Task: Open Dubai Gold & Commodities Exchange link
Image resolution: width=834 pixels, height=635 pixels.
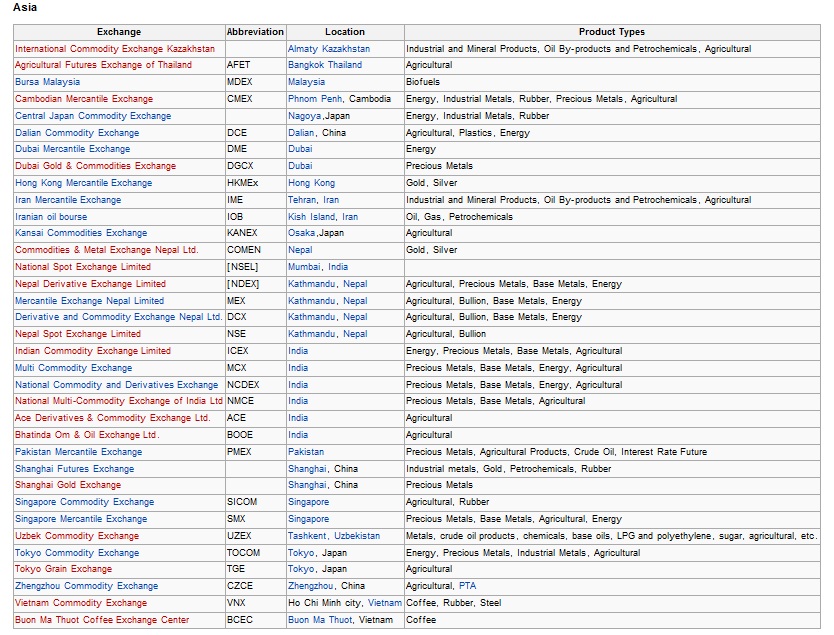Action: tap(95, 166)
